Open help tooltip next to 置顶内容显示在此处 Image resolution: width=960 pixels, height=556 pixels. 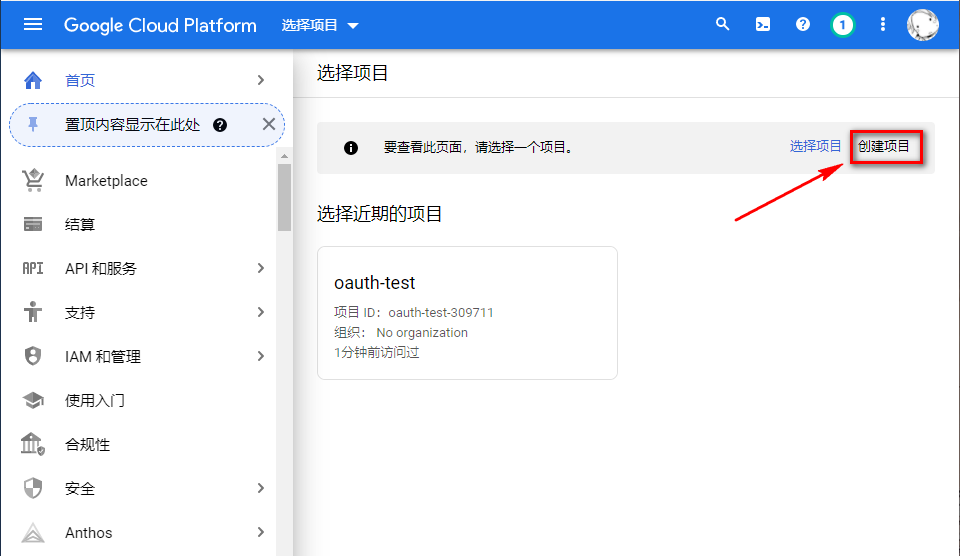220,125
